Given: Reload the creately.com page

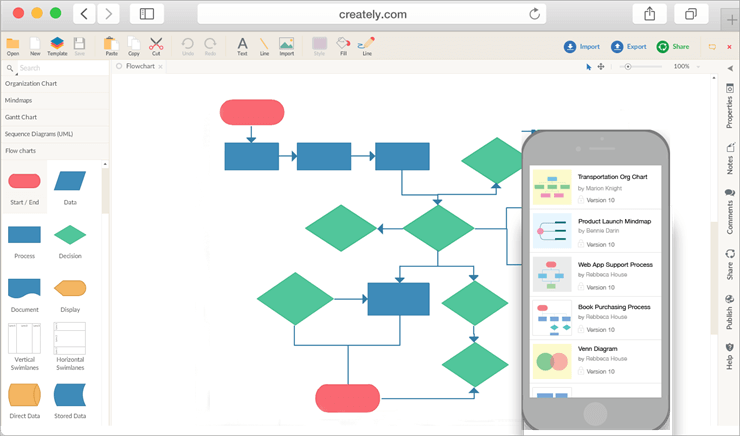Looking at the screenshot, I should tap(534, 14).
